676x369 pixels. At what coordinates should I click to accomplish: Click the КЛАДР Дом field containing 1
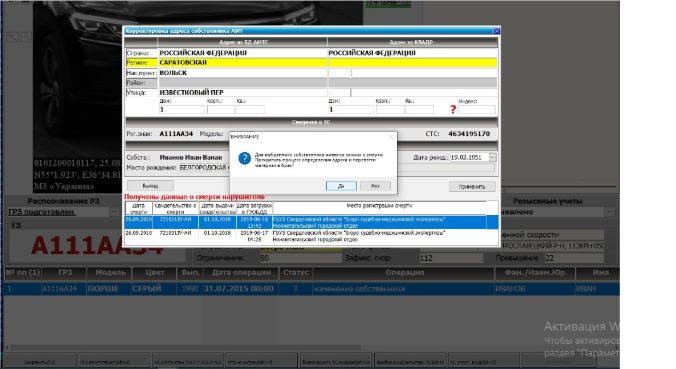click(x=351, y=109)
